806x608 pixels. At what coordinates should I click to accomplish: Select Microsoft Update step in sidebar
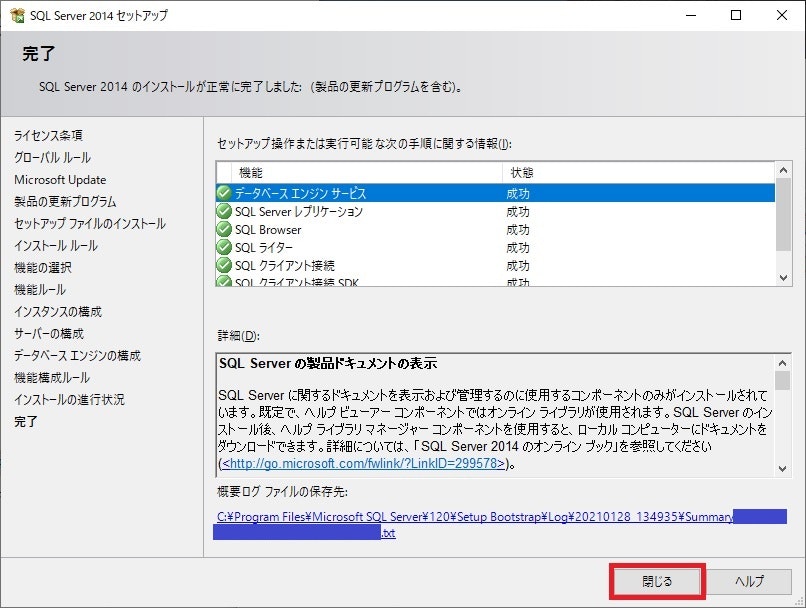click(x=60, y=179)
